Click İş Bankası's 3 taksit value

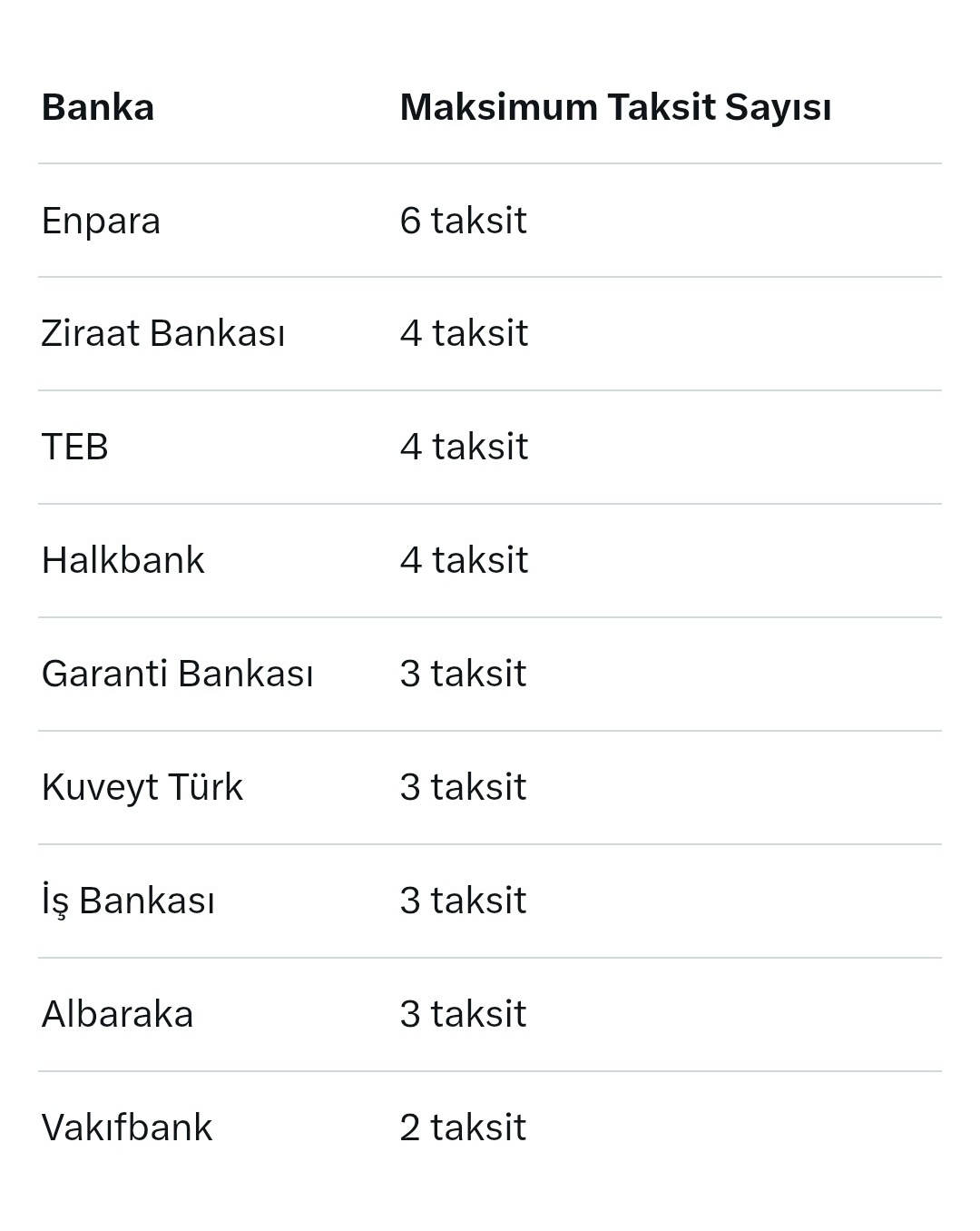(463, 901)
